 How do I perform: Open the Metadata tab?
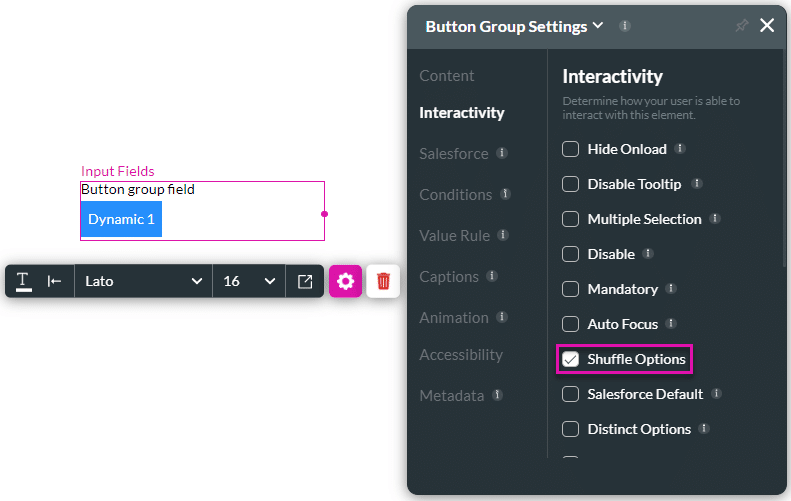point(451,396)
